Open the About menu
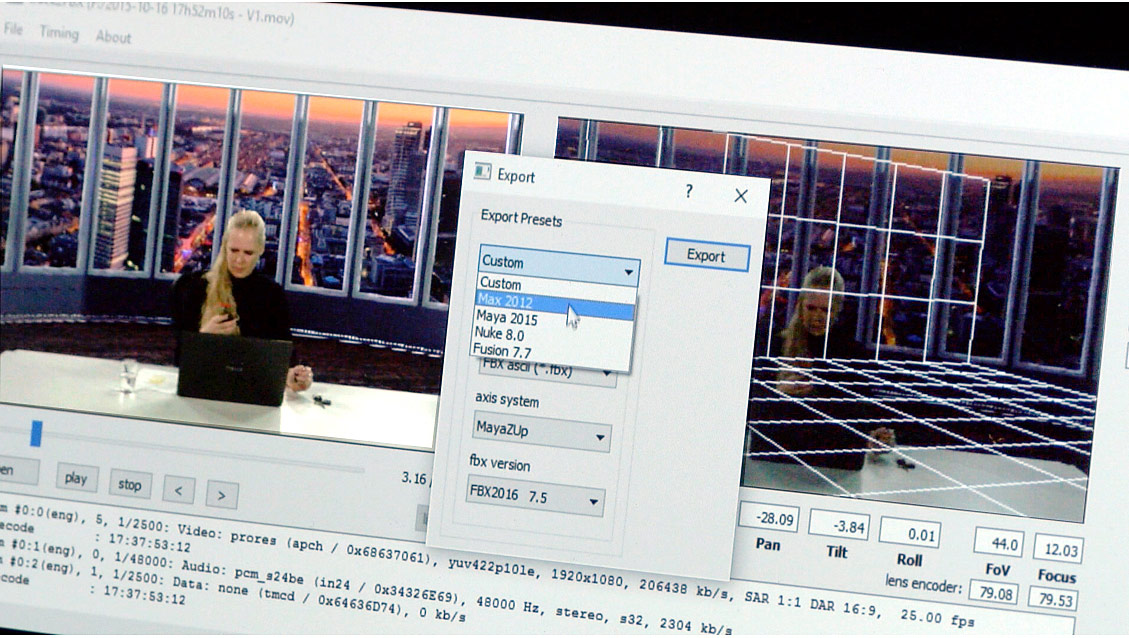Image resolution: width=1129 pixels, height=638 pixels. [113, 37]
